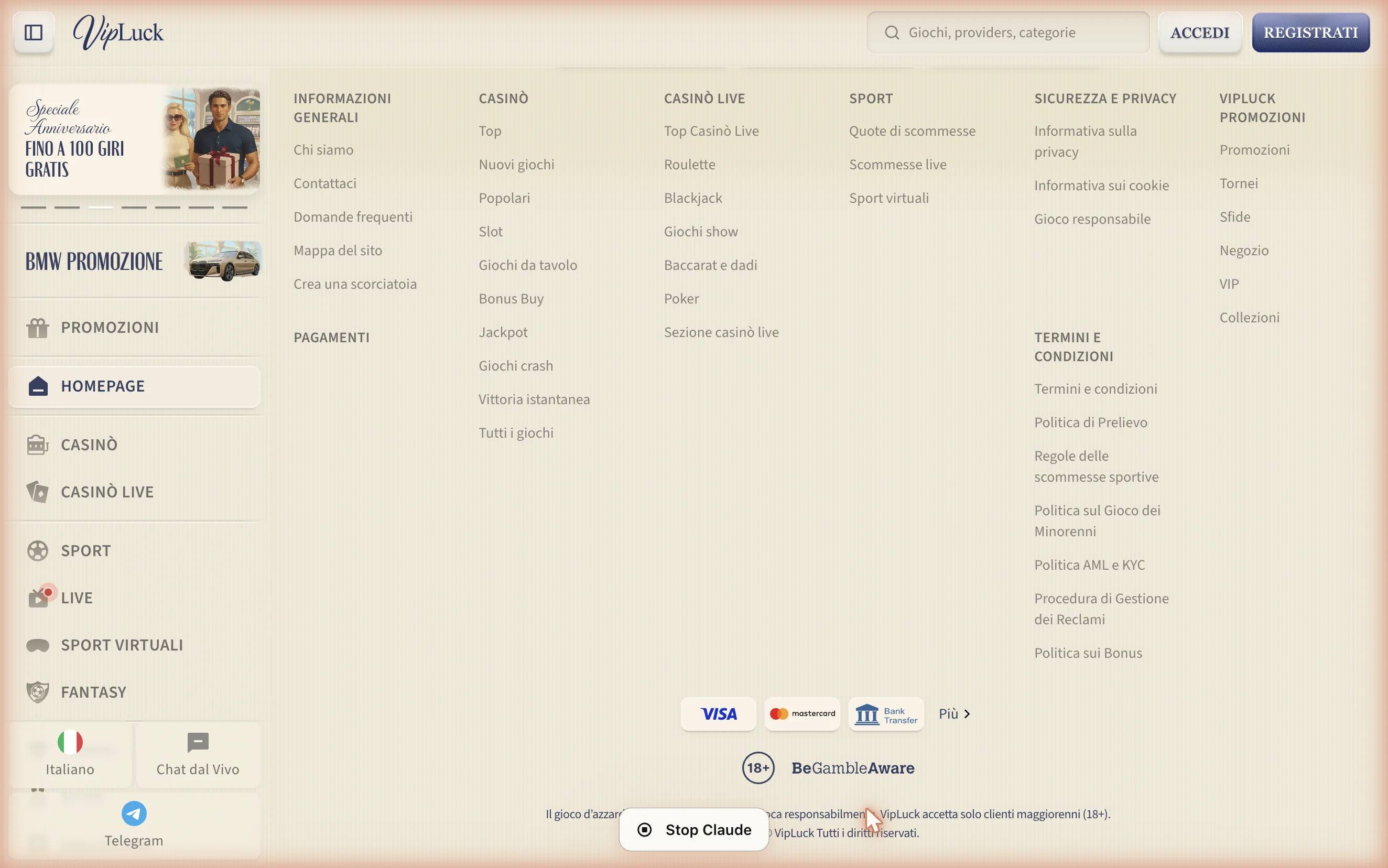The width and height of the screenshot is (1388, 868).
Task: Select the third banner carousel indicator
Action: tap(101, 207)
